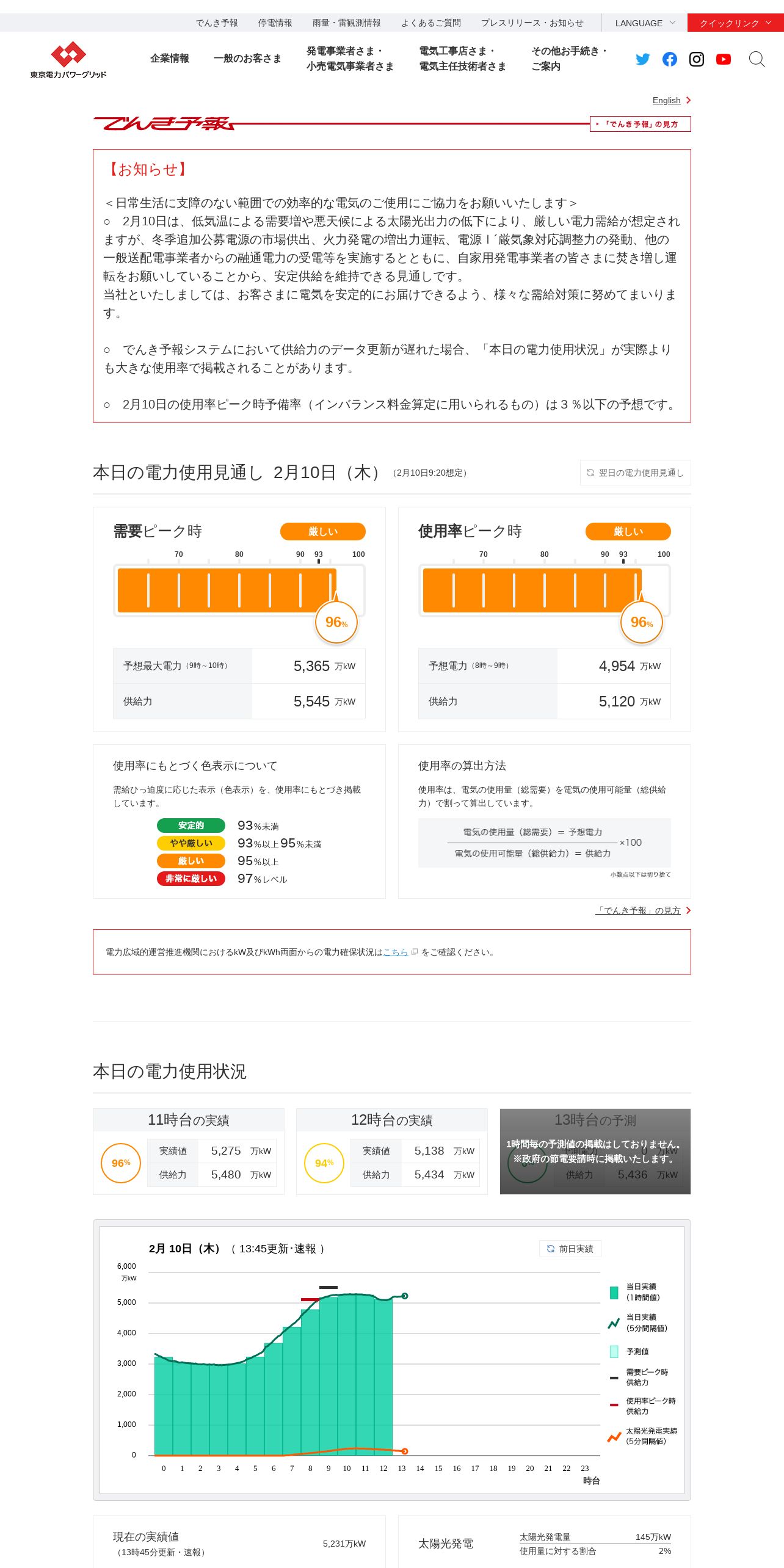This screenshot has width=784, height=1568.
Task: Click the 使用率ピーク時供給力 legend marker
Action: 614,1405
